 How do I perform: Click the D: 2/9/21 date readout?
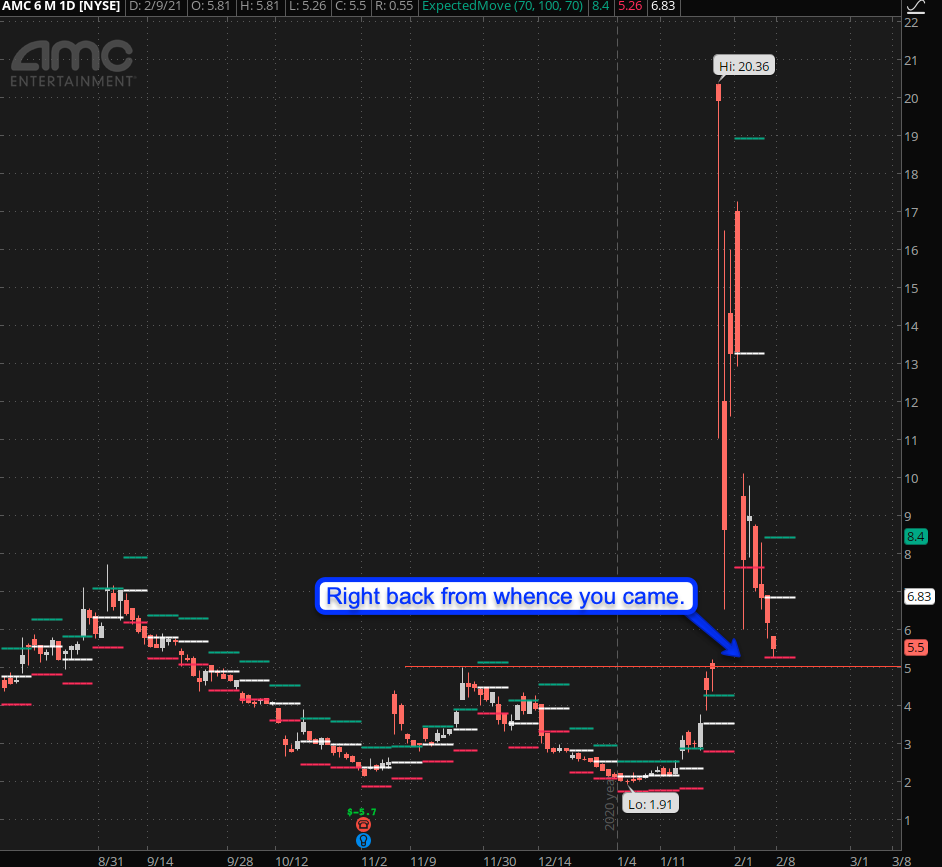click(x=155, y=6)
